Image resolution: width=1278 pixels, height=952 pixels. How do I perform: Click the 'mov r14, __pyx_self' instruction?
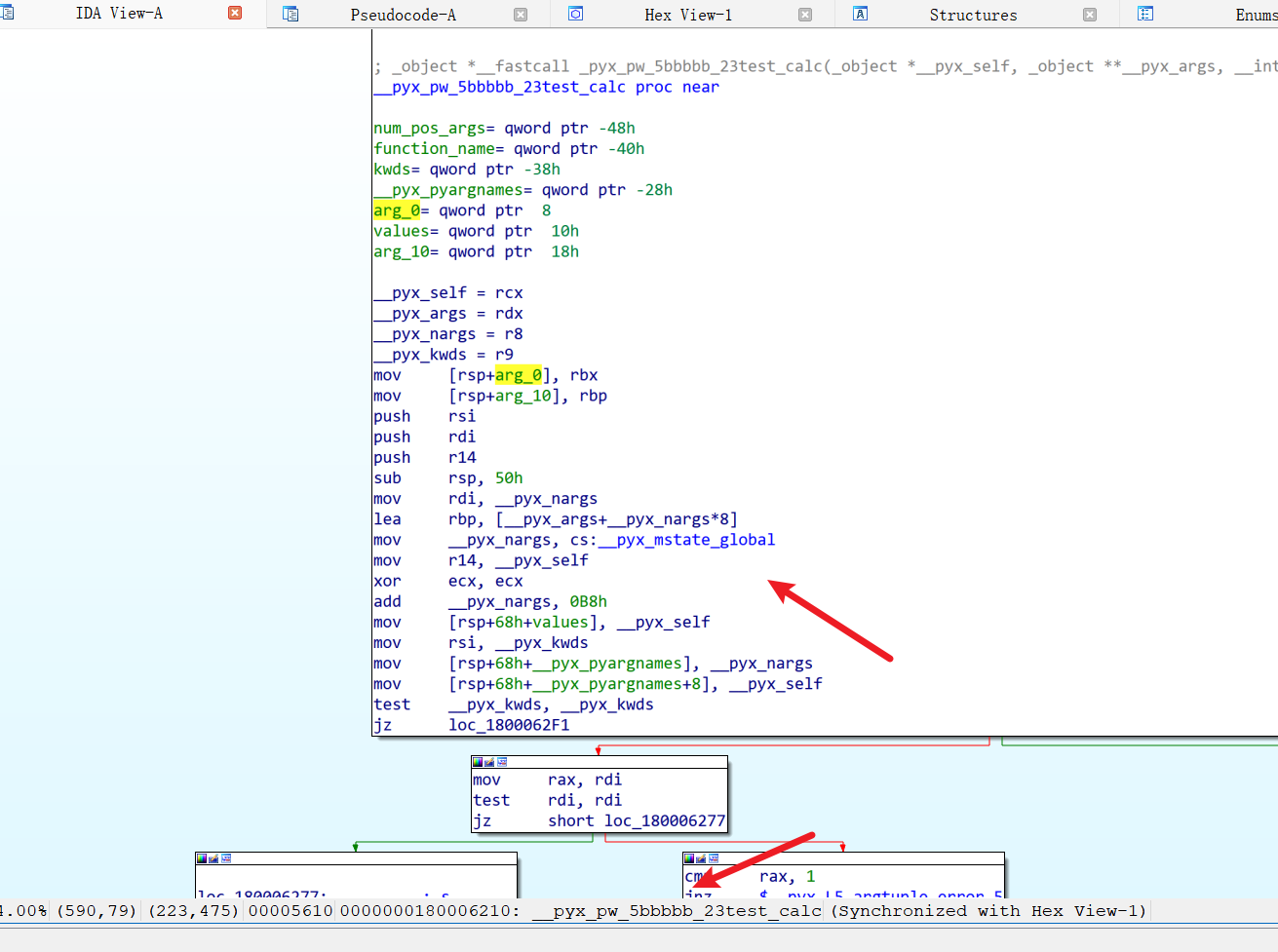pos(481,560)
